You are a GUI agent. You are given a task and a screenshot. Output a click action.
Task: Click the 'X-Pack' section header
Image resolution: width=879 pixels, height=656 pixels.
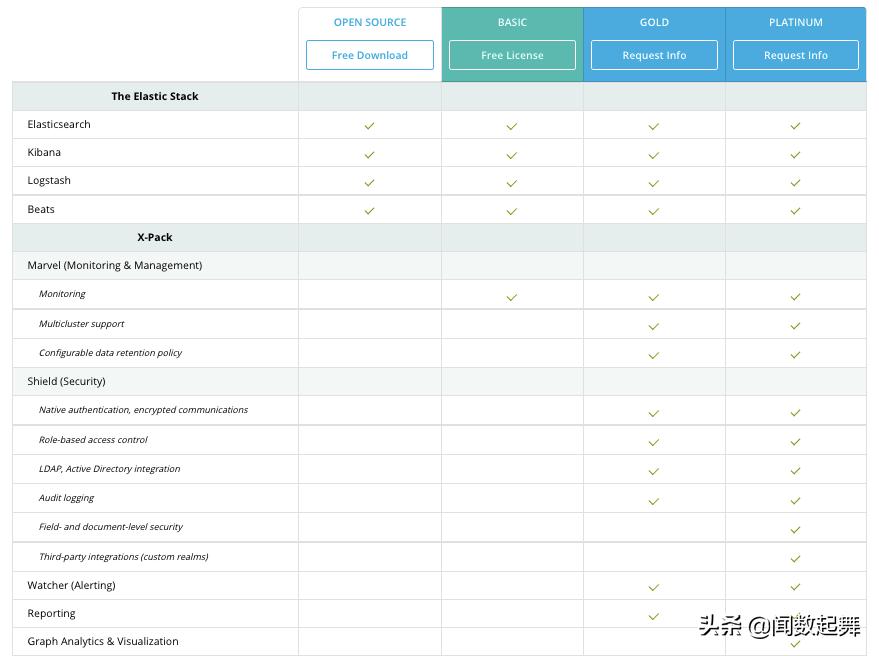click(x=155, y=237)
